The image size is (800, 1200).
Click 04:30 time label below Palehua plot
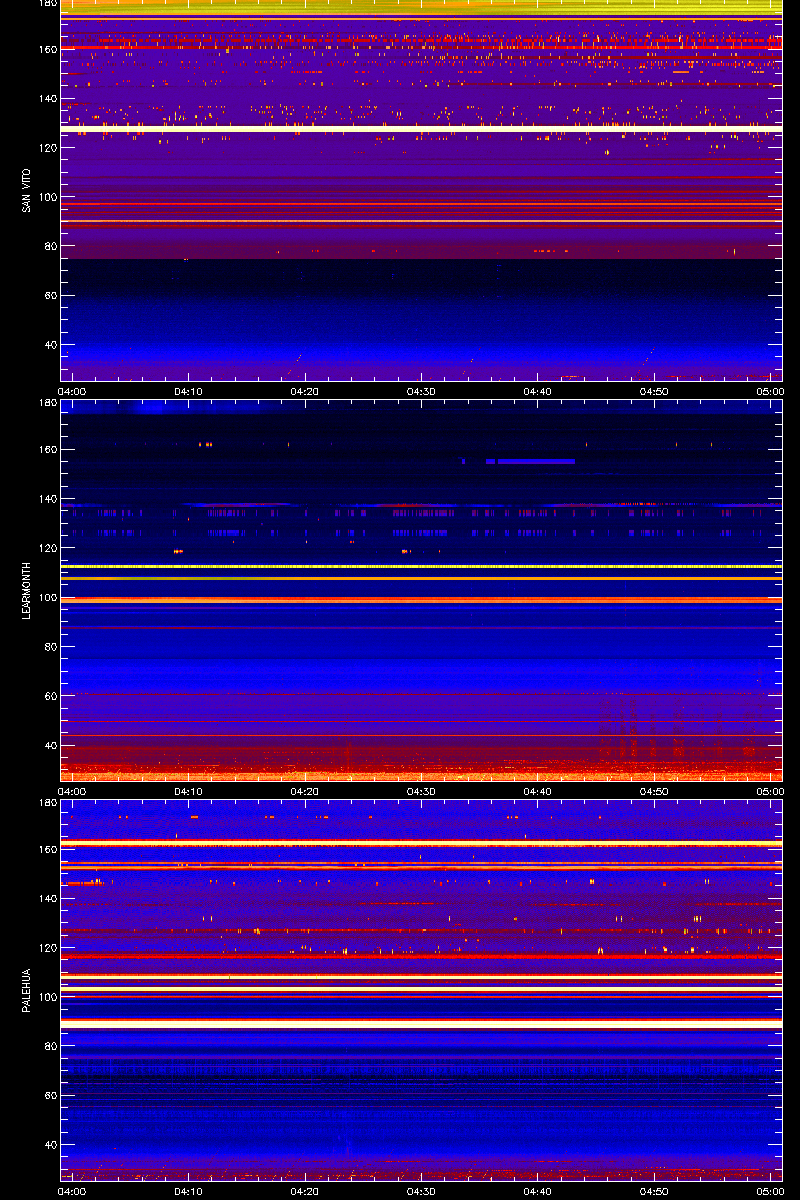pos(421,1191)
